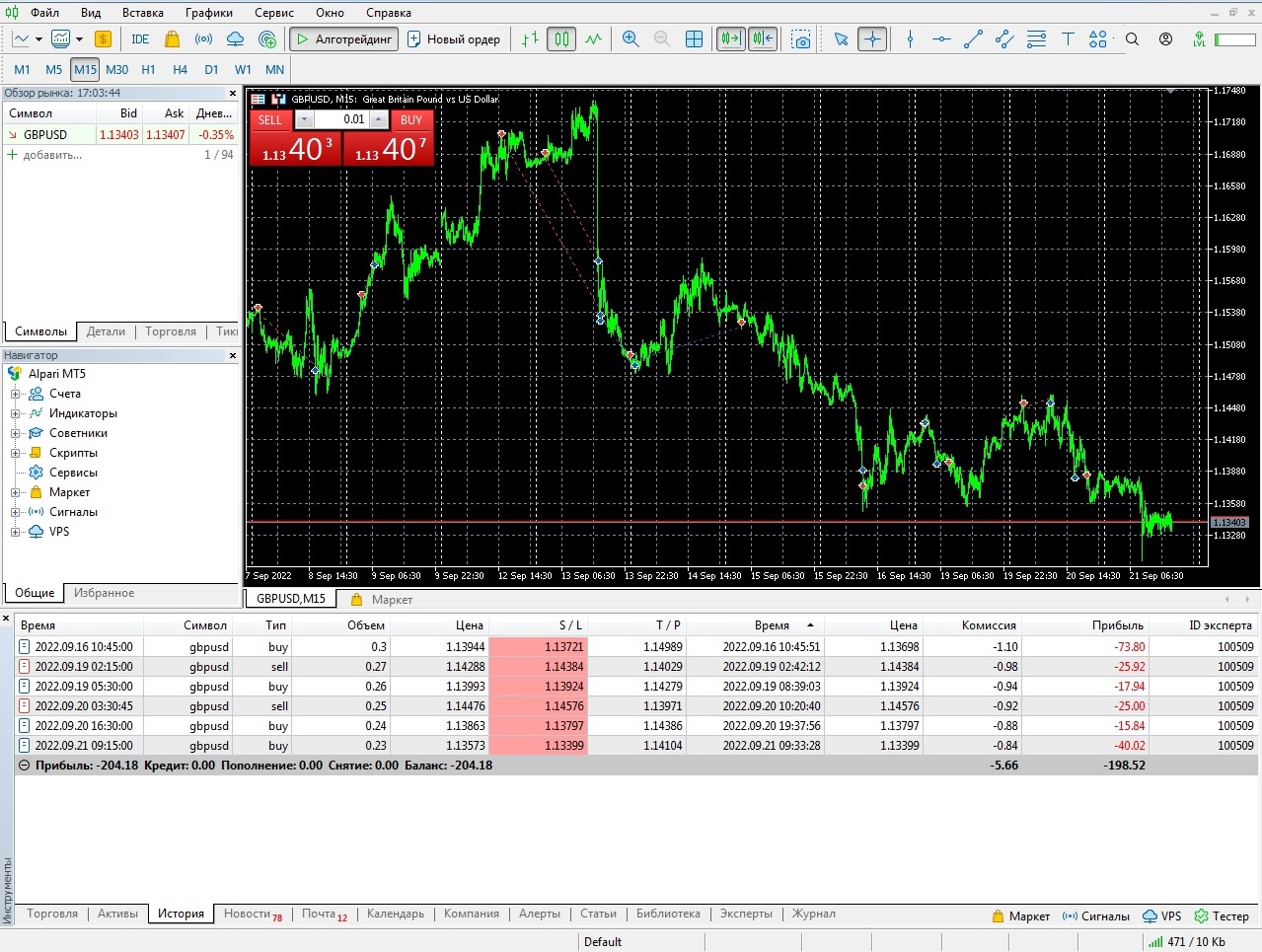Click the green LVL icon
This screenshot has width=1262, height=952.
pos(1199,39)
